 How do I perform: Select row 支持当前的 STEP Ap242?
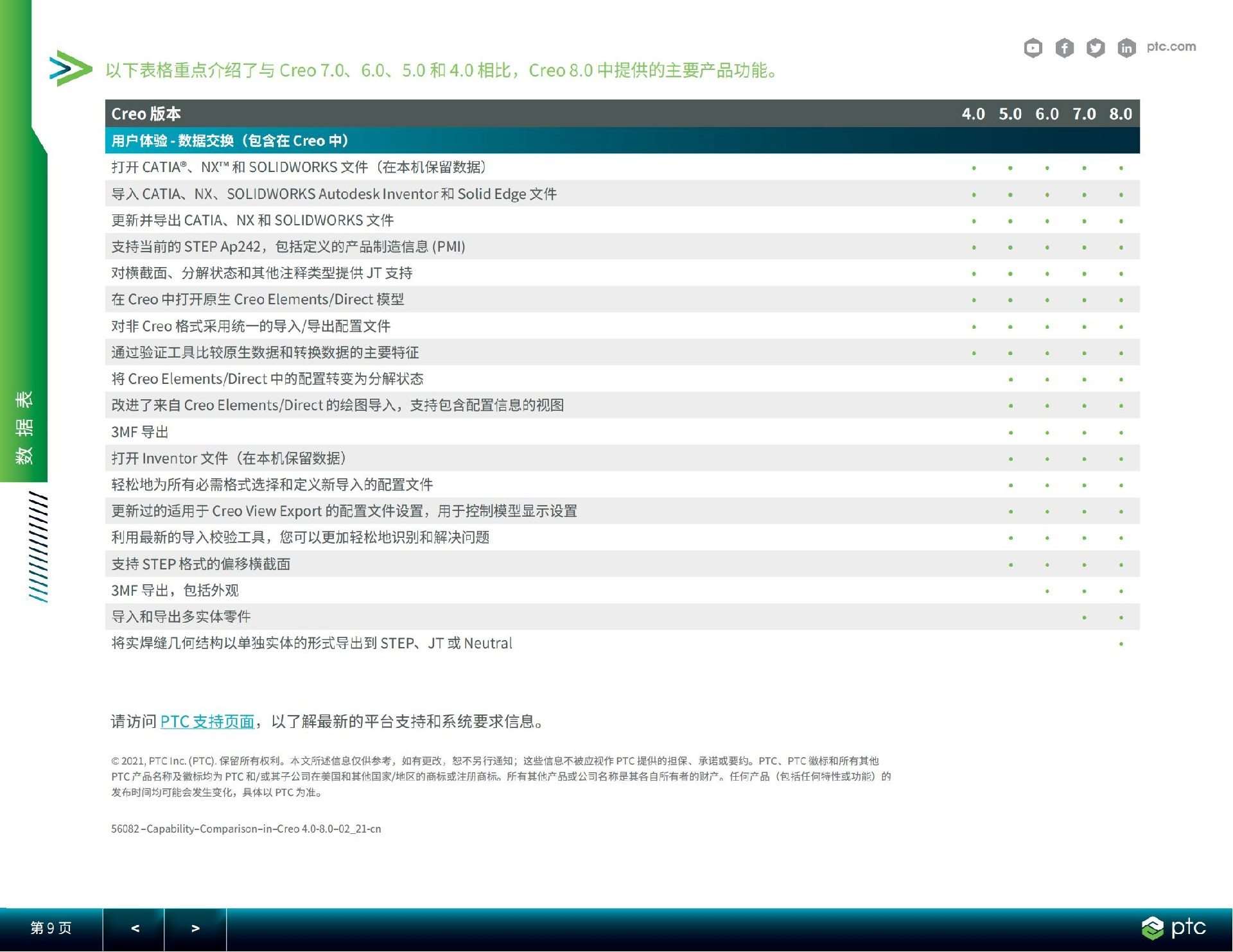tap(622, 247)
